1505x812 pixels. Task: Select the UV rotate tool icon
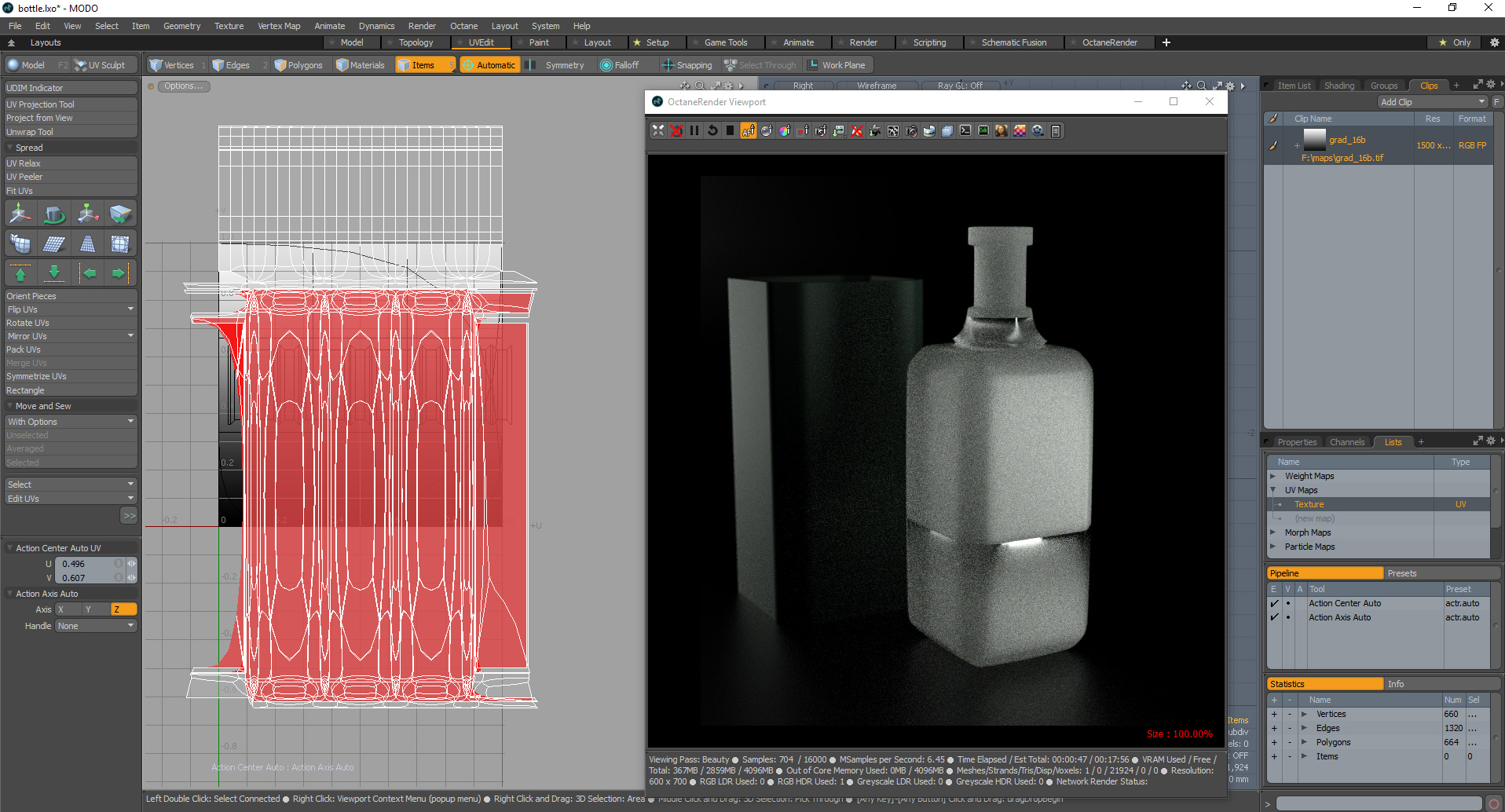click(x=53, y=214)
